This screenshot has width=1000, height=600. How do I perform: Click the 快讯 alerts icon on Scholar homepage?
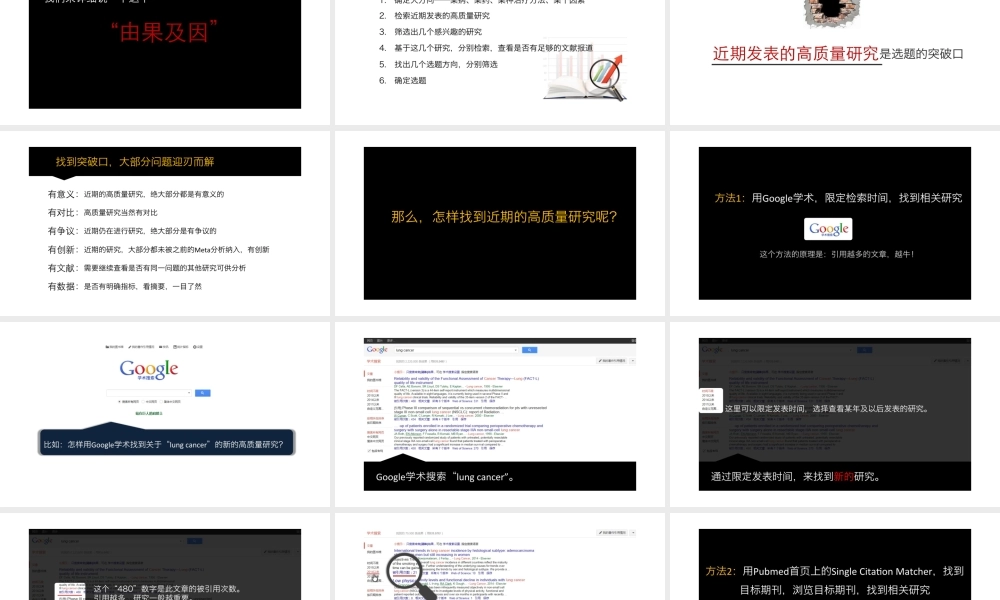161,347
